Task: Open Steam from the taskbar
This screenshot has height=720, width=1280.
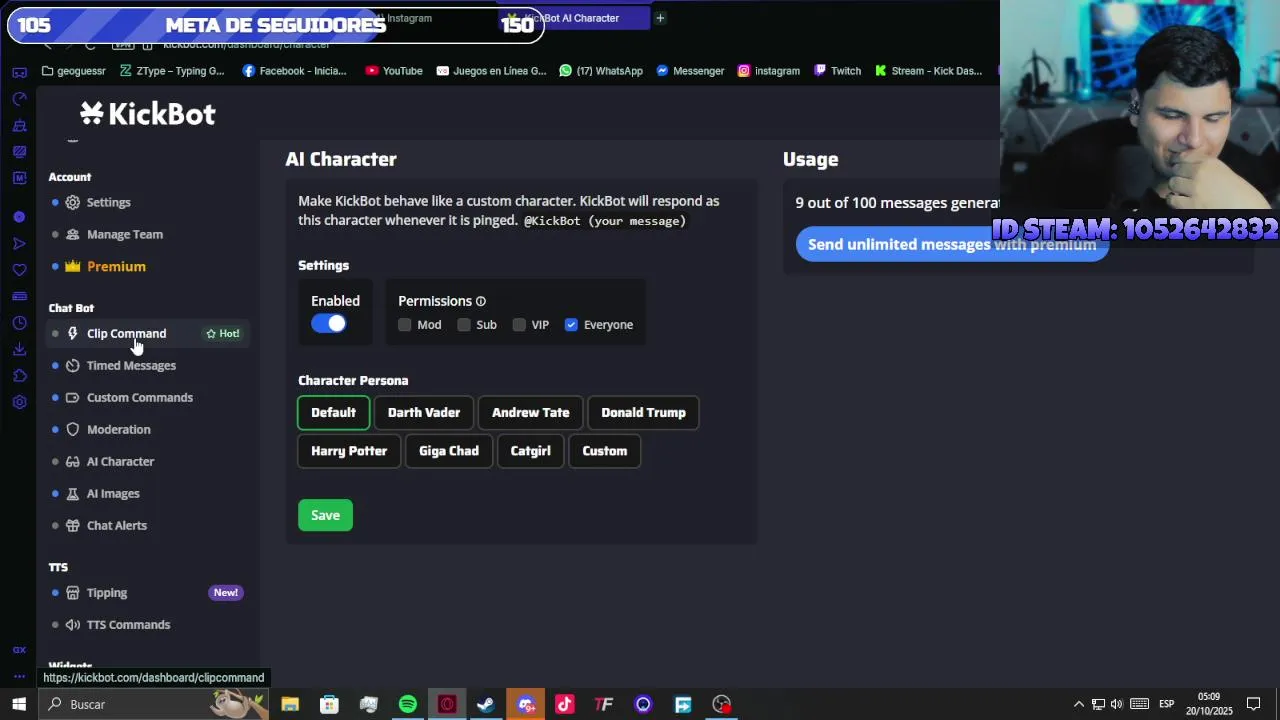Action: click(486, 704)
